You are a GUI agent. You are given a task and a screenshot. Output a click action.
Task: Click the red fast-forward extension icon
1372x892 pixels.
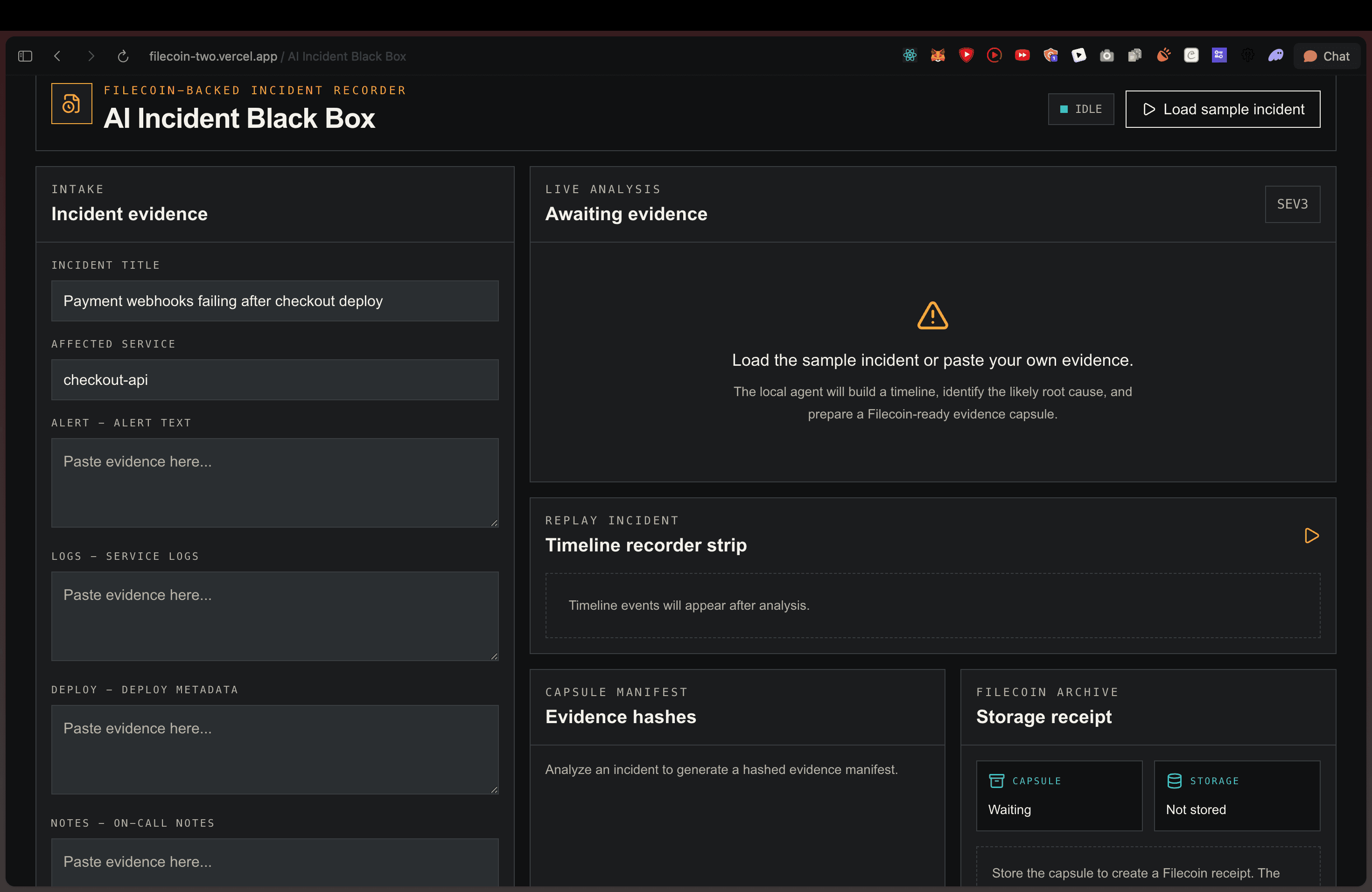[x=1022, y=56]
